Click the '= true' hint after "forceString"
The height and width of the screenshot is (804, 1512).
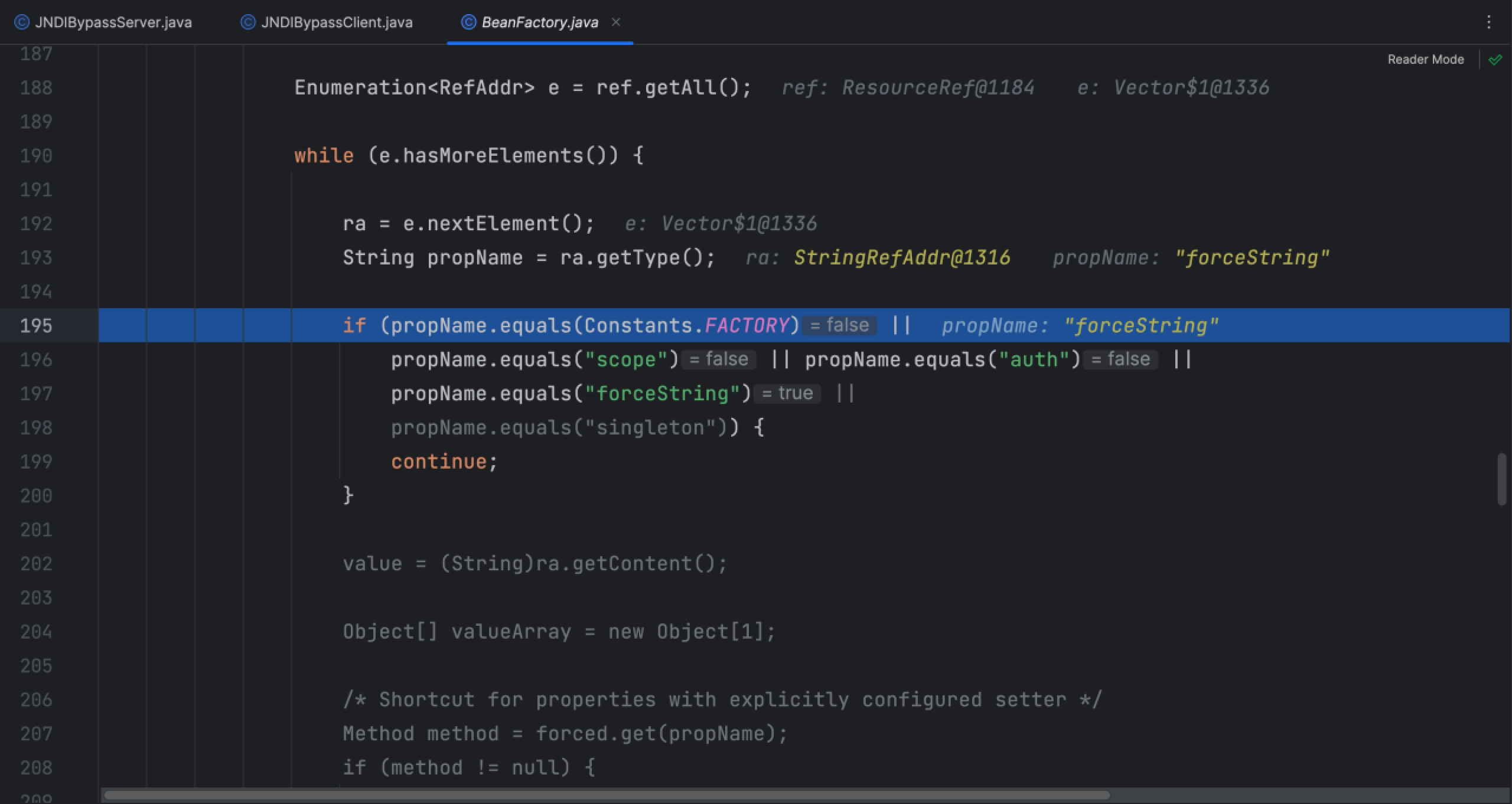pyautogui.click(x=787, y=393)
